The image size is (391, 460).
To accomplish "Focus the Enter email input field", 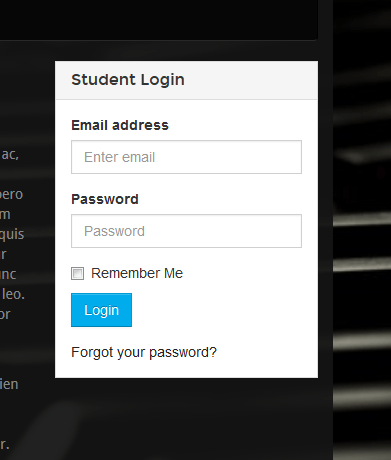I will pyautogui.click(x=186, y=157).
